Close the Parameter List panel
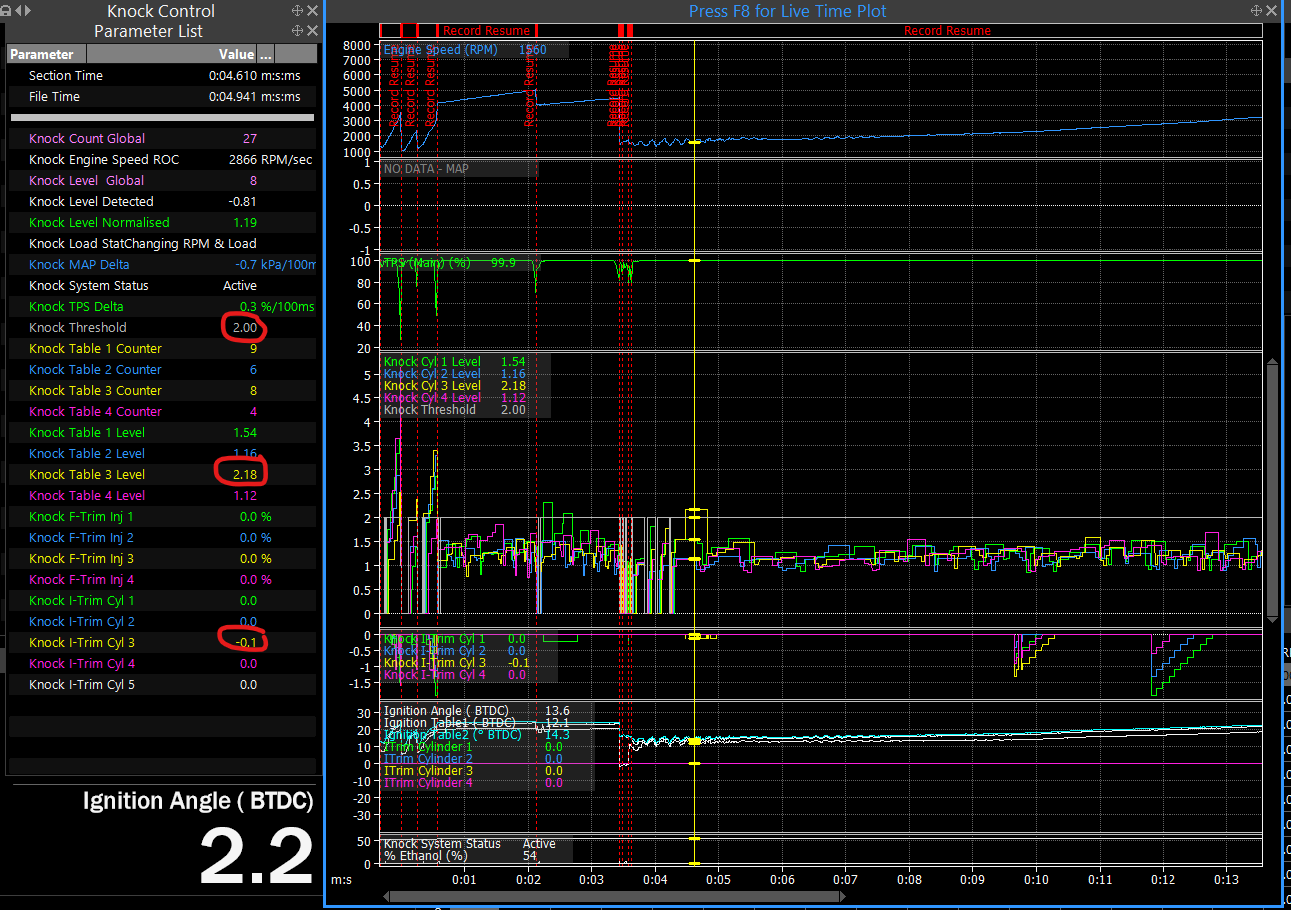Image resolution: width=1291 pixels, height=910 pixels. coord(313,31)
